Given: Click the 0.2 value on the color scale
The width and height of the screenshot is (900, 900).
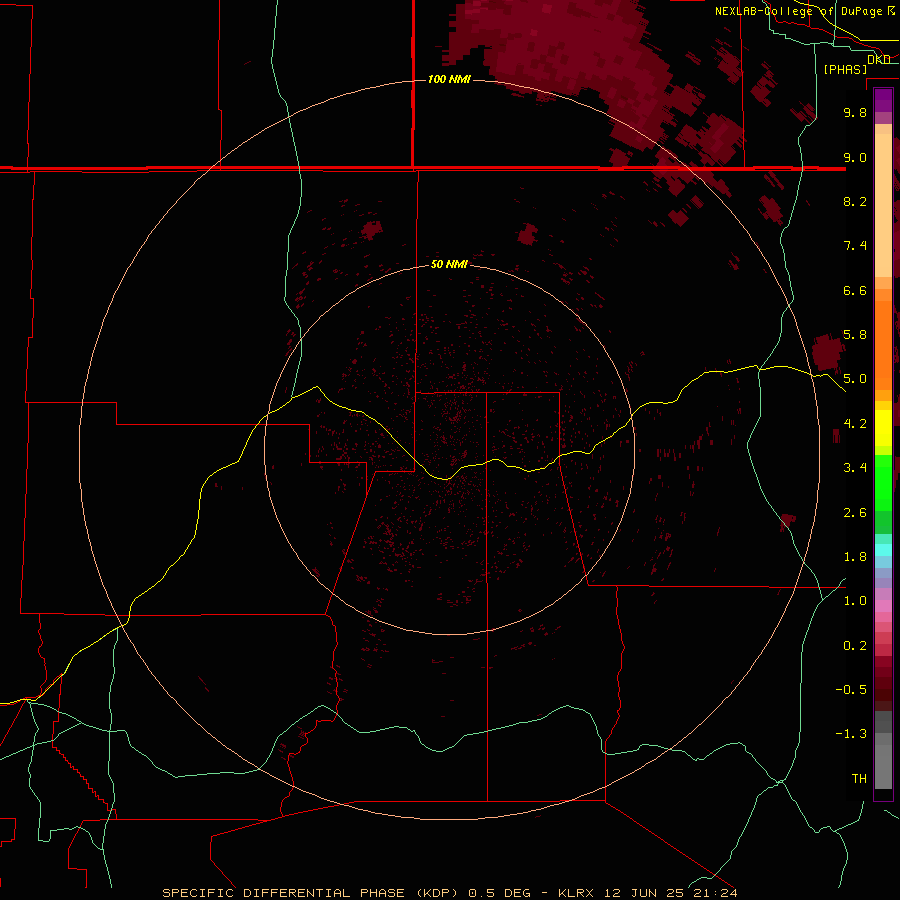Looking at the screenshot, I should point(855,646).
